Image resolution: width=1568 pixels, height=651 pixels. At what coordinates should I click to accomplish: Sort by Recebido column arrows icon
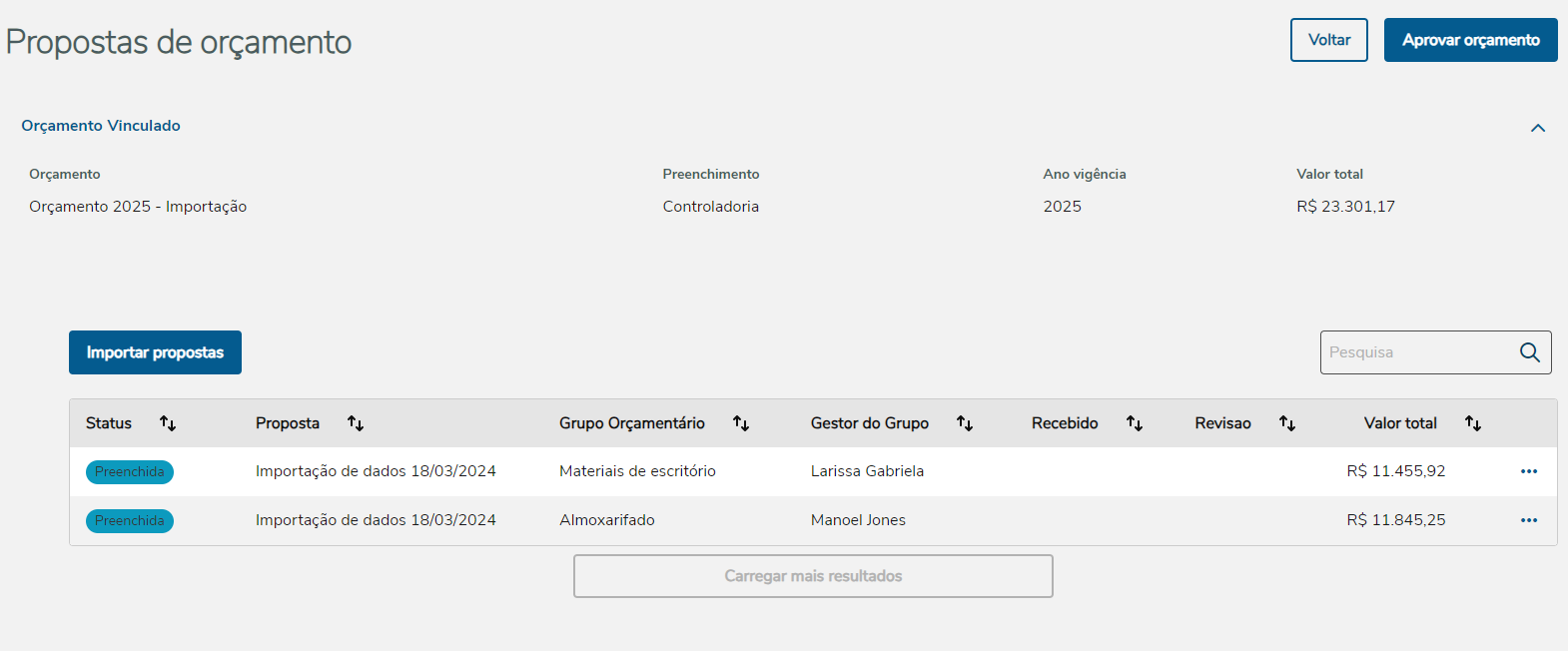[x=1135, y=423]
